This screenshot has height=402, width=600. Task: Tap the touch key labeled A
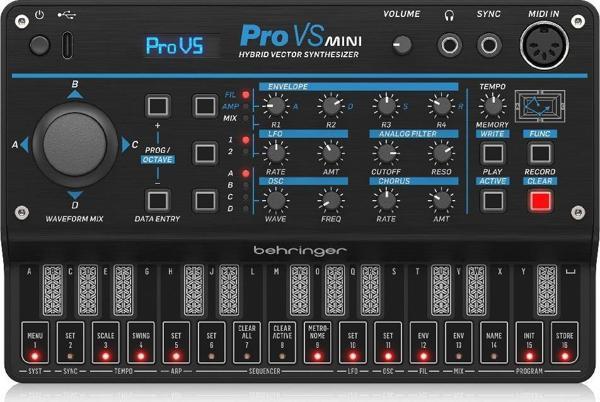pos(30,291)
